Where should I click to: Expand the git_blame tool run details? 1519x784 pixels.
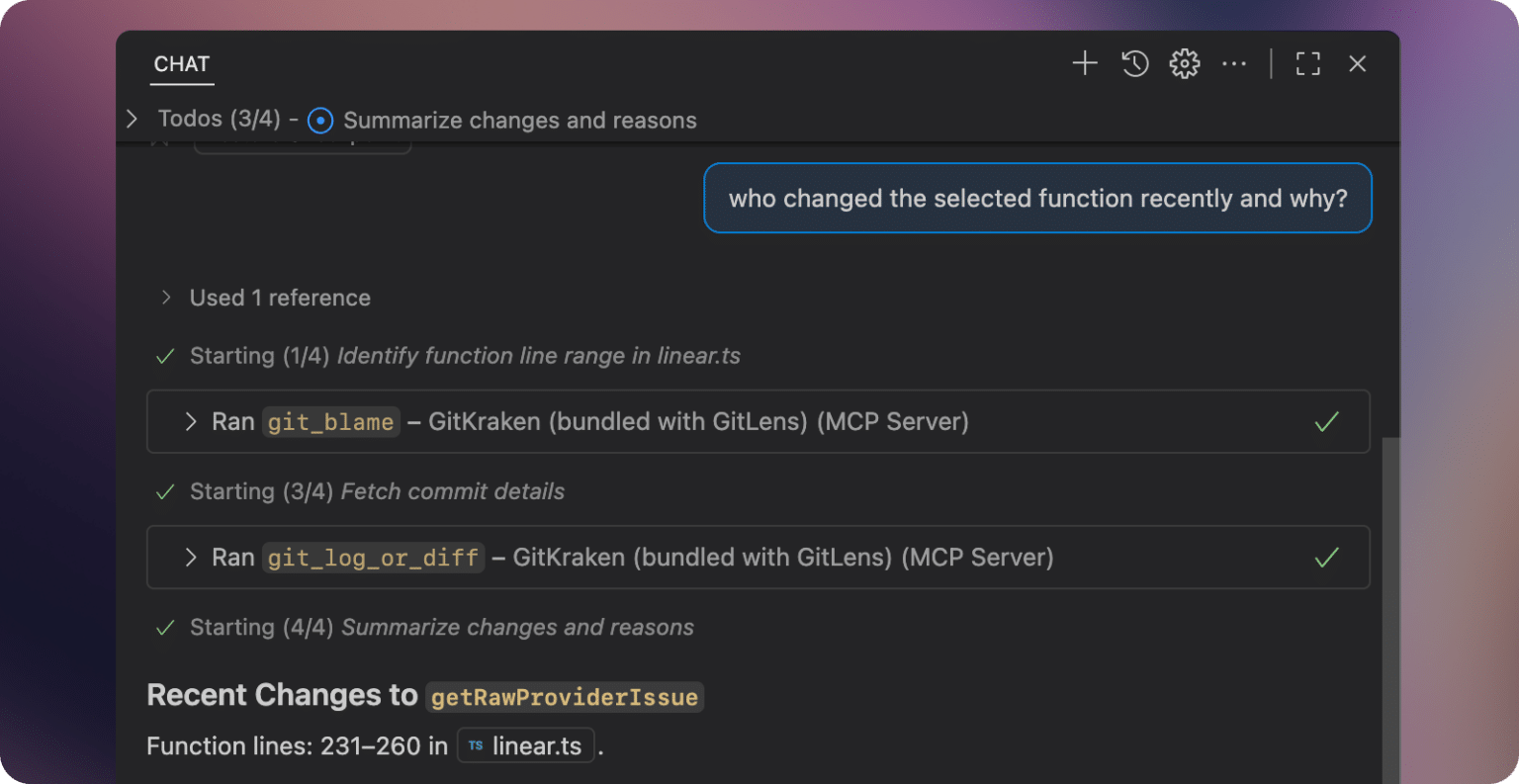(x=189, y=421)
